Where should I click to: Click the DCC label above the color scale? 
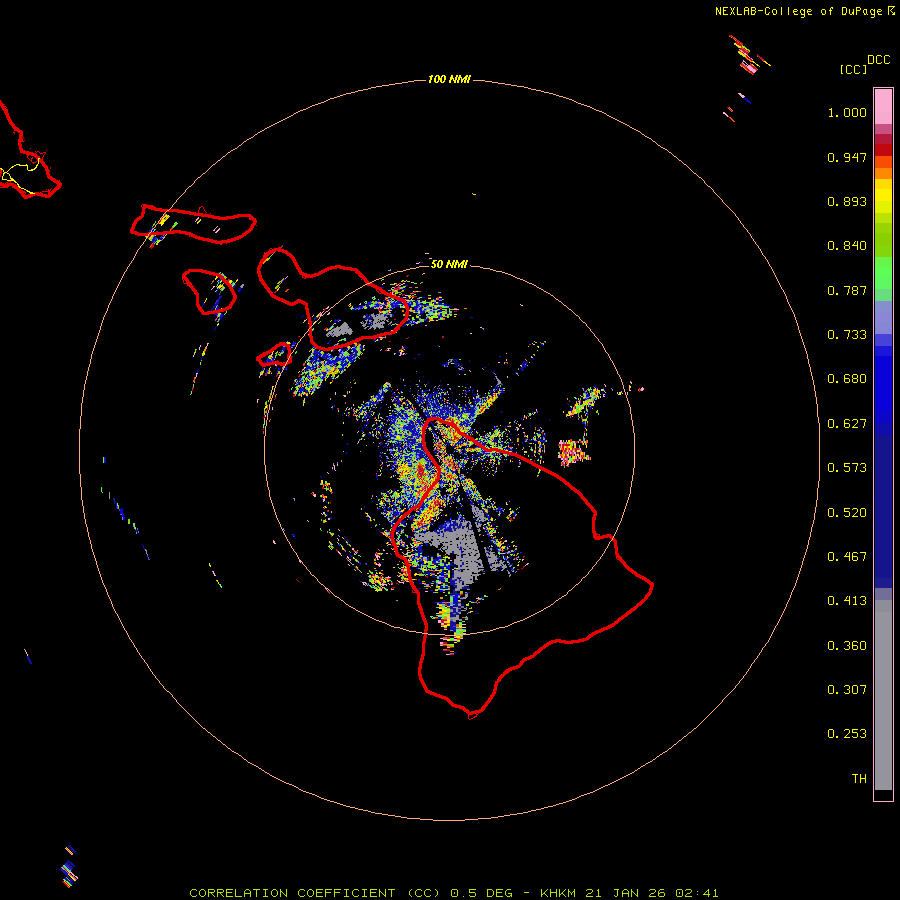click(x=878, y=60)
